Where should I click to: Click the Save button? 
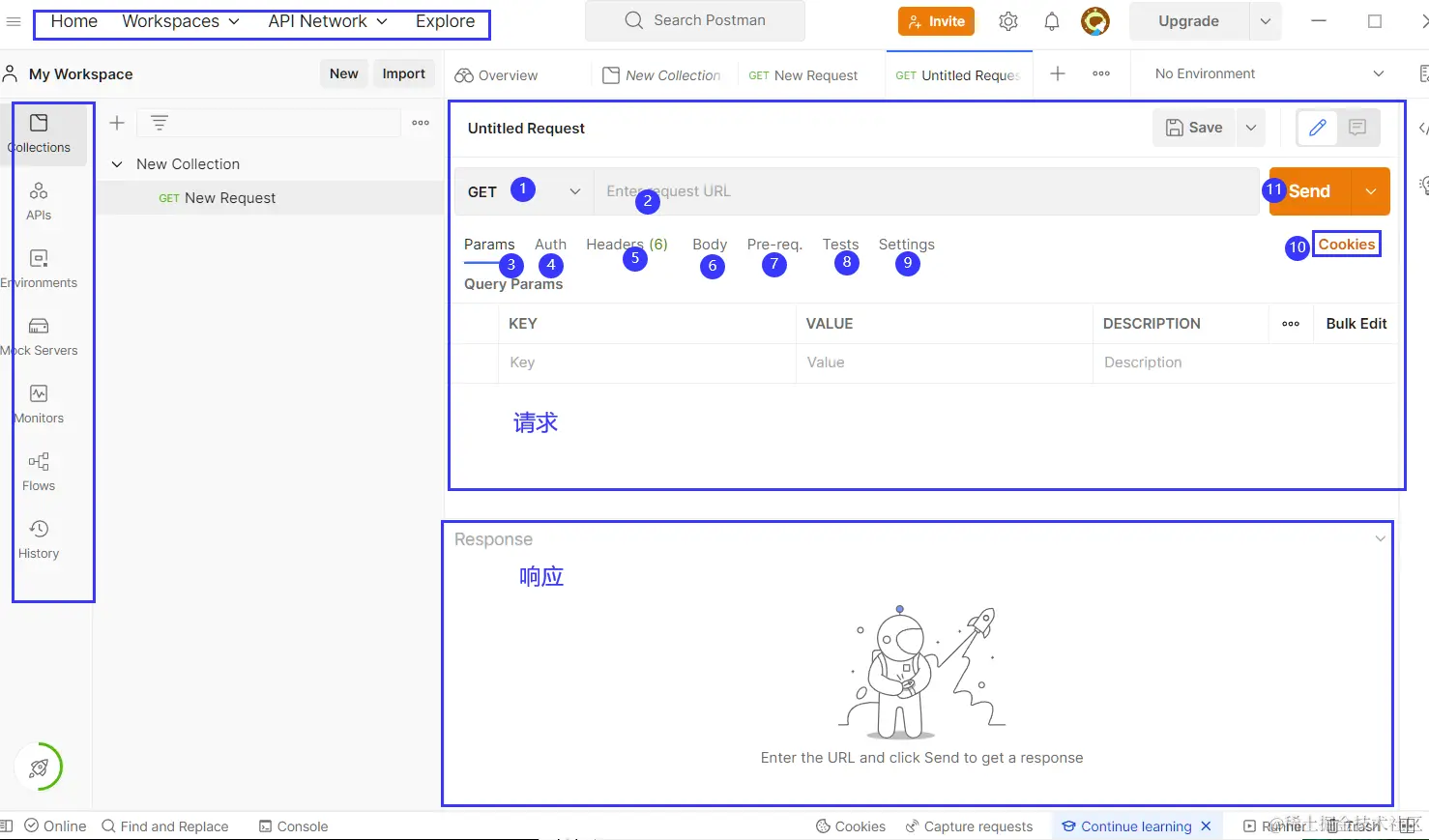tap(1194, 128)
